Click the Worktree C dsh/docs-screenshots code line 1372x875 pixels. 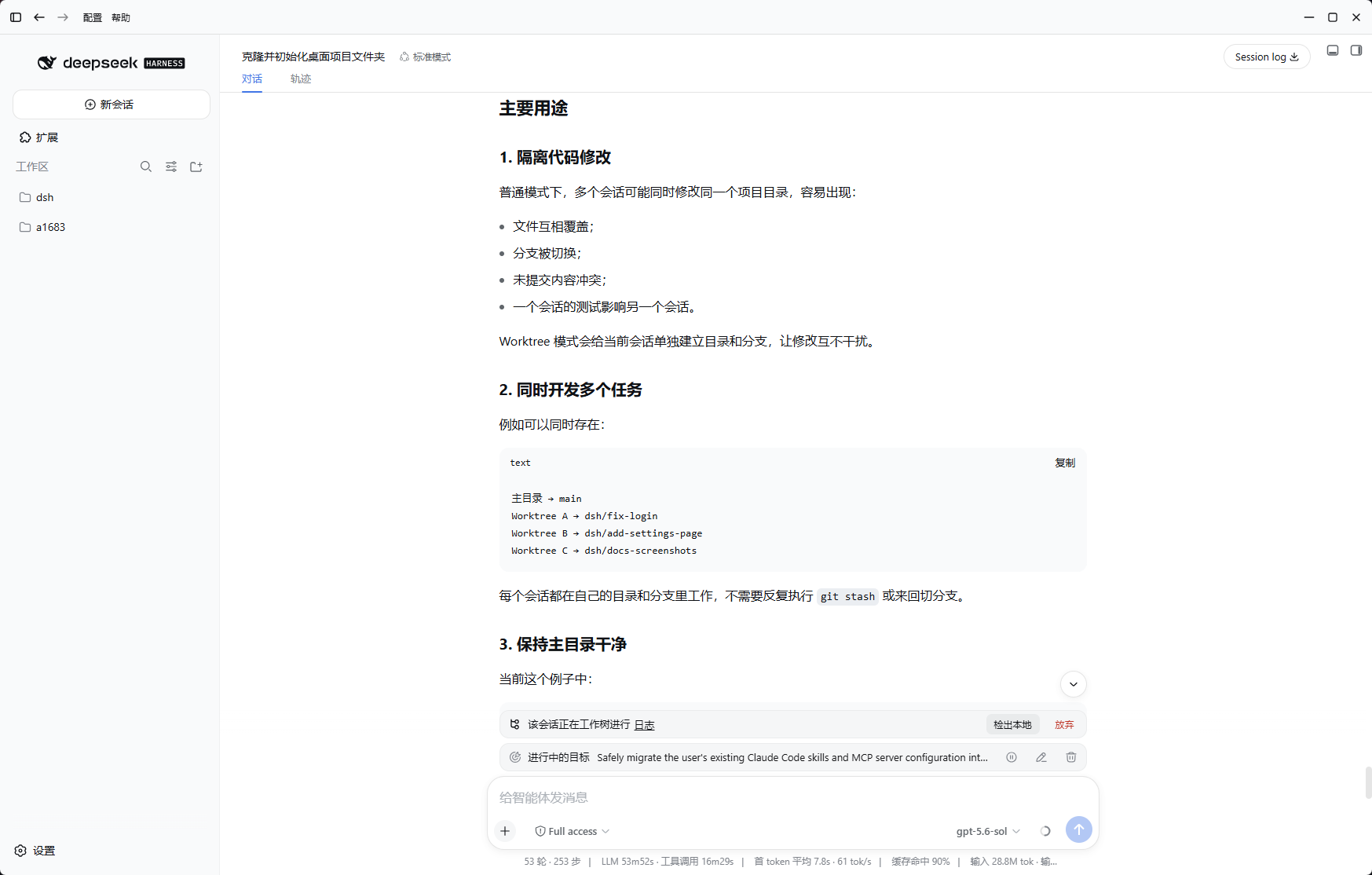604,551
